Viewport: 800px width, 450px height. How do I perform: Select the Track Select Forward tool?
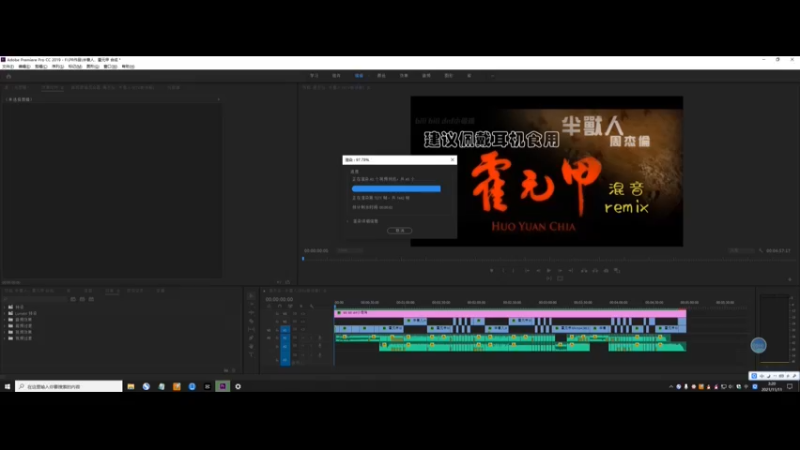click(251, 304)
